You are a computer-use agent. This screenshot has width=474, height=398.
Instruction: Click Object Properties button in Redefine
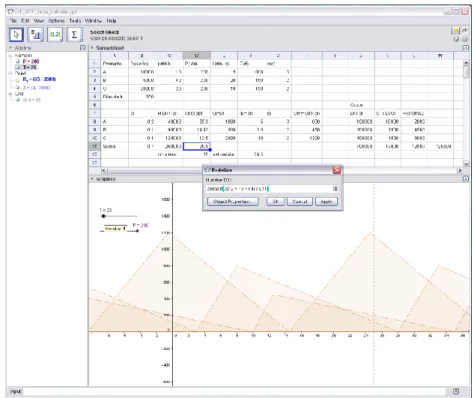pos(233,202)
